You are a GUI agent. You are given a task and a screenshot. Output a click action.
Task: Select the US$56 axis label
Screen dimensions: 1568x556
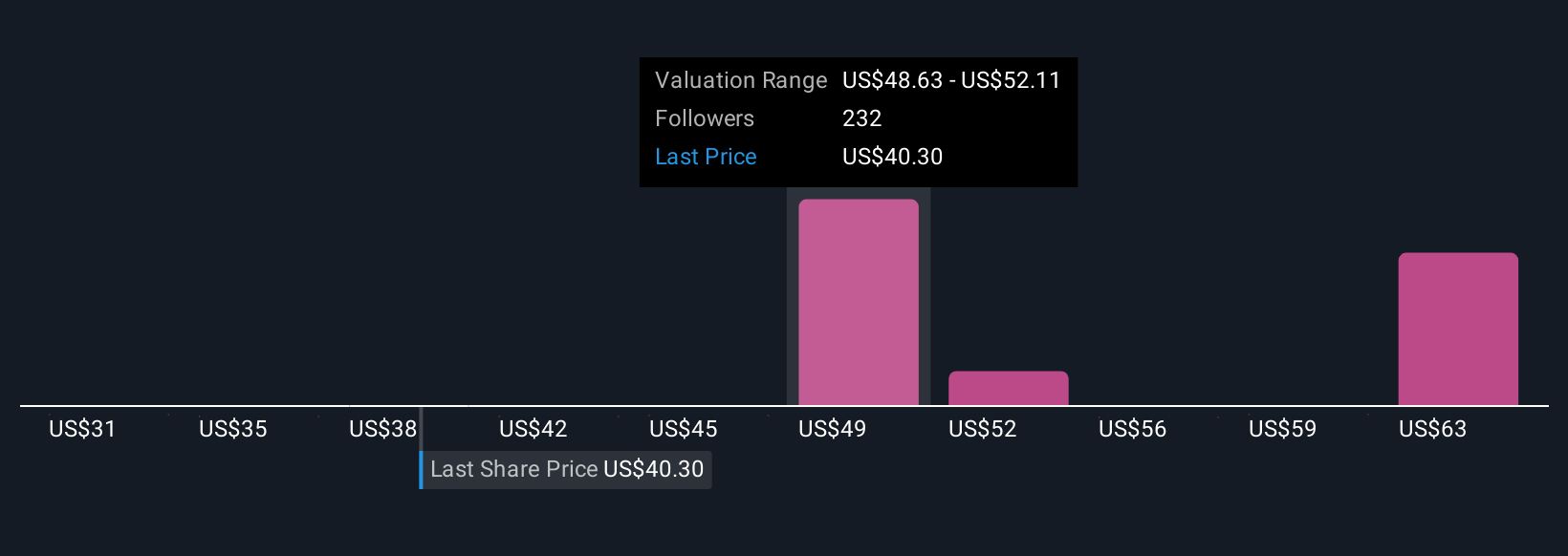1132,429
